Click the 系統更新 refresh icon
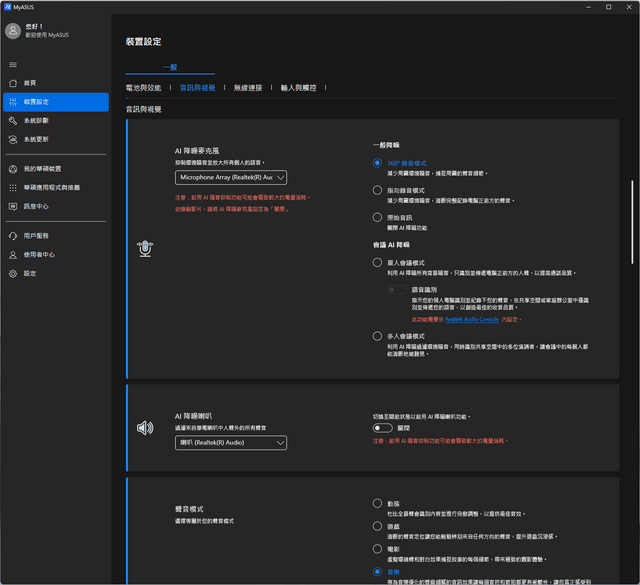This screenshot has height=585, width=640. tap(13, 140)
